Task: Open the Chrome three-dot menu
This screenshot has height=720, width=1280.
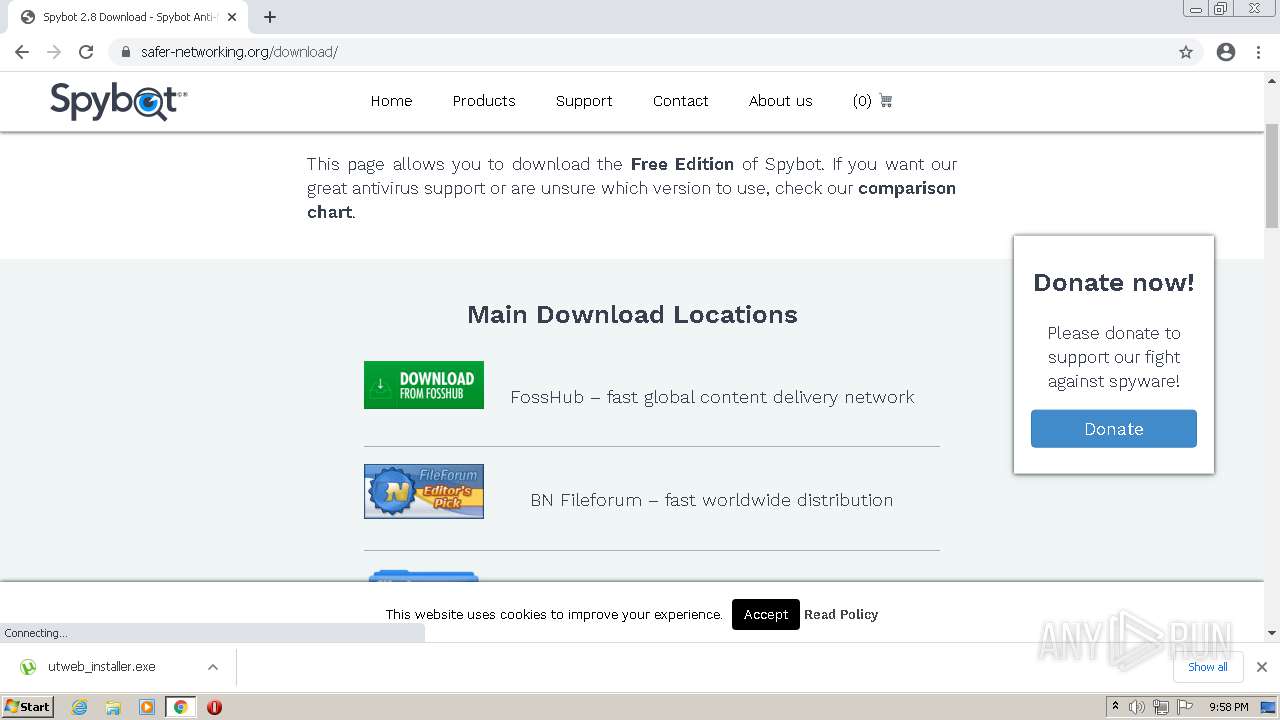Action: [1258, 52]
